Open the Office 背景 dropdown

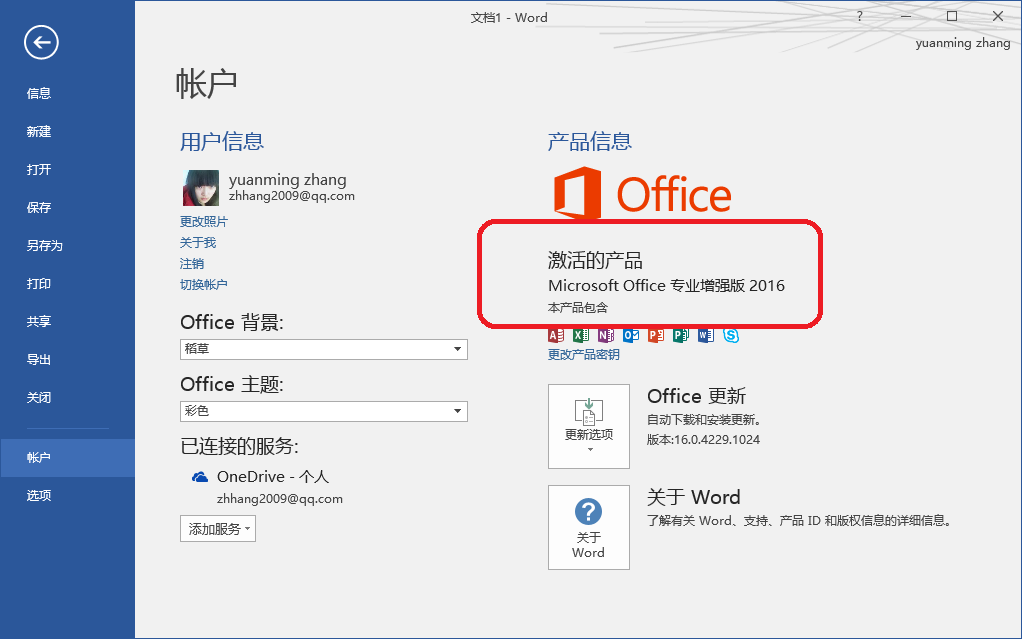tap(323, 349)
